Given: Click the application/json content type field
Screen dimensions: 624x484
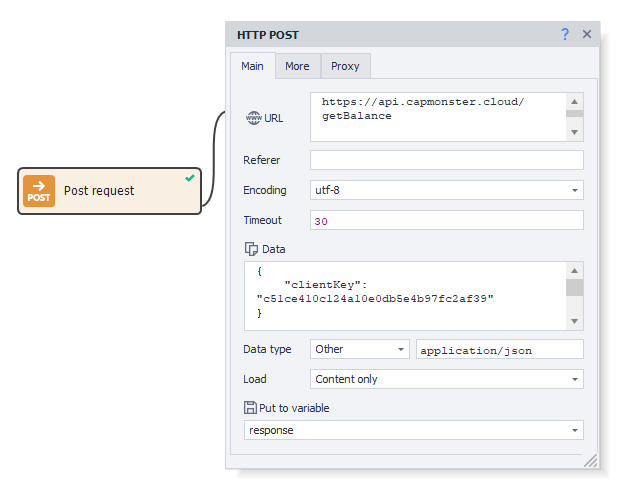Looking at the screenshot, I should click(x=499, y=349).
